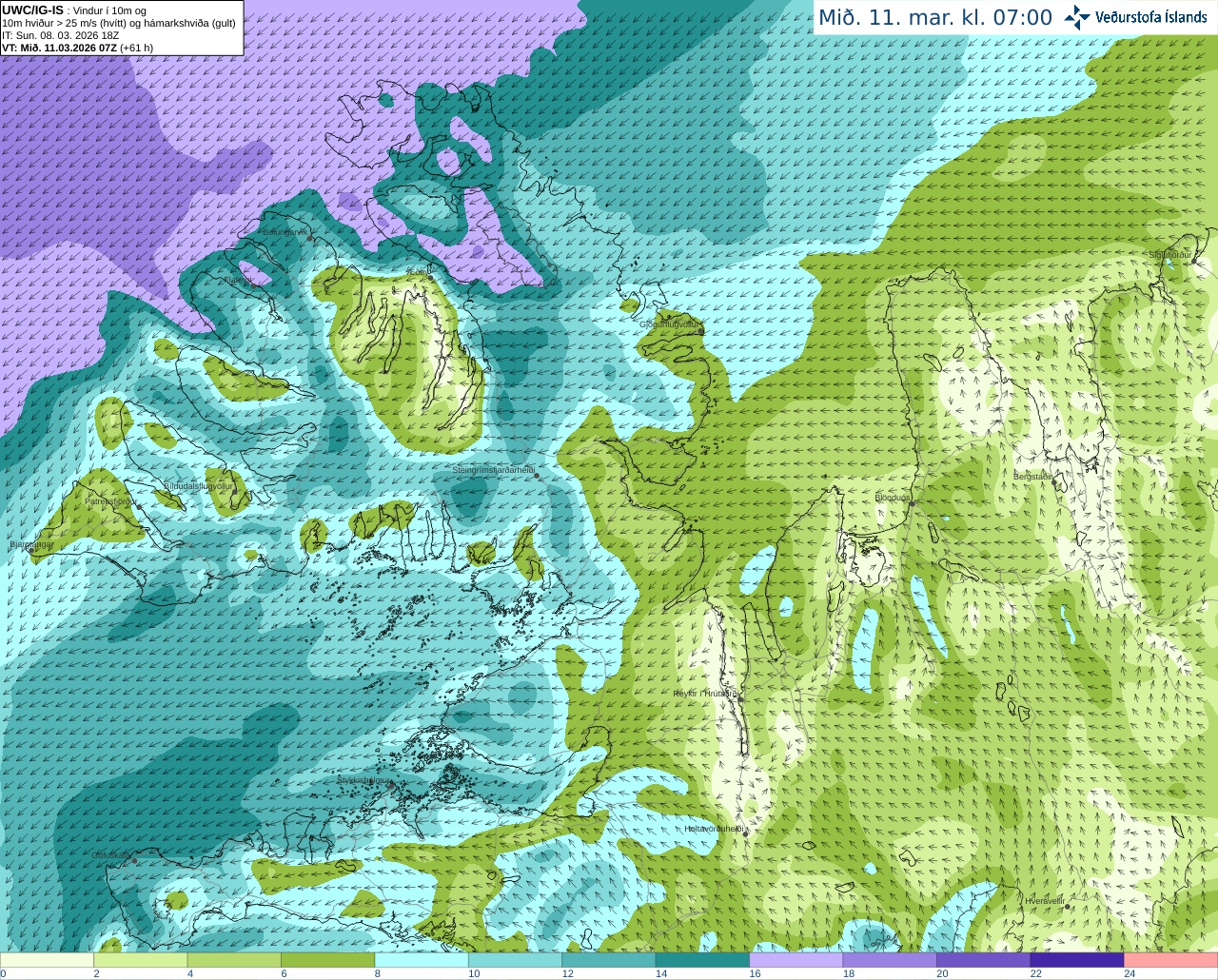Click the Stykkishólmur station label
Image resolution: width=1218 pixels, height=980 pixels.
pyautogui.click(x=364, y=780)
